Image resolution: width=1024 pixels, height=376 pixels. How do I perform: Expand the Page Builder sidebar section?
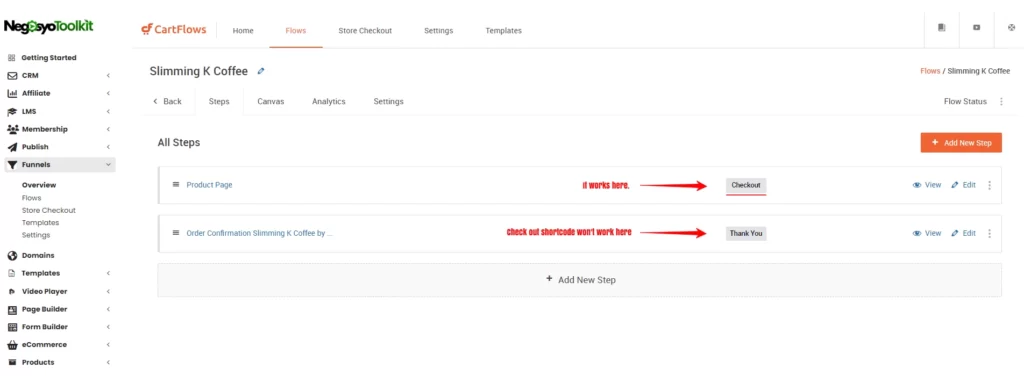coord(108,309)
